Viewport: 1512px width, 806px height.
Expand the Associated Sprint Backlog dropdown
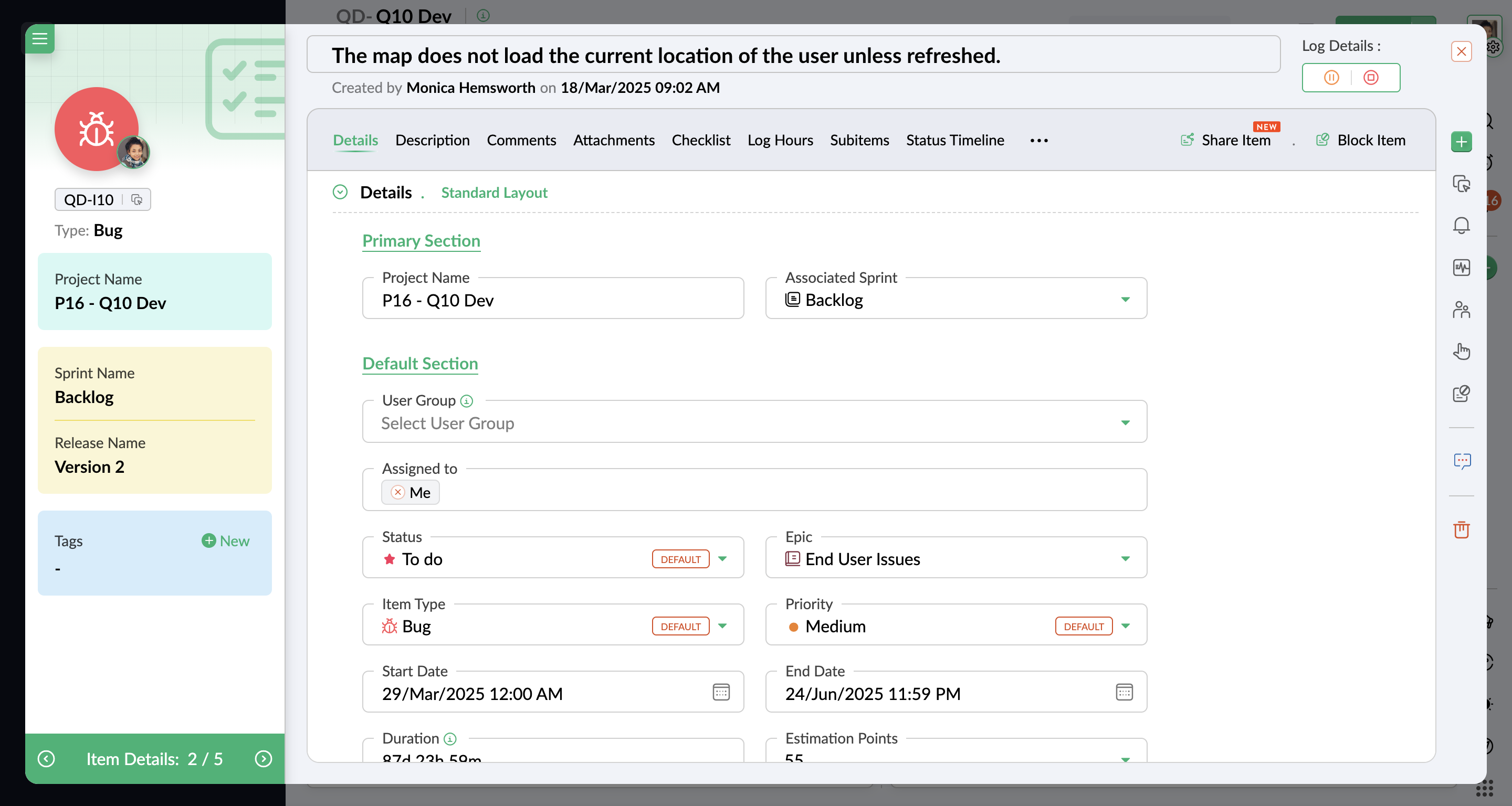[x=1125, y=299]
